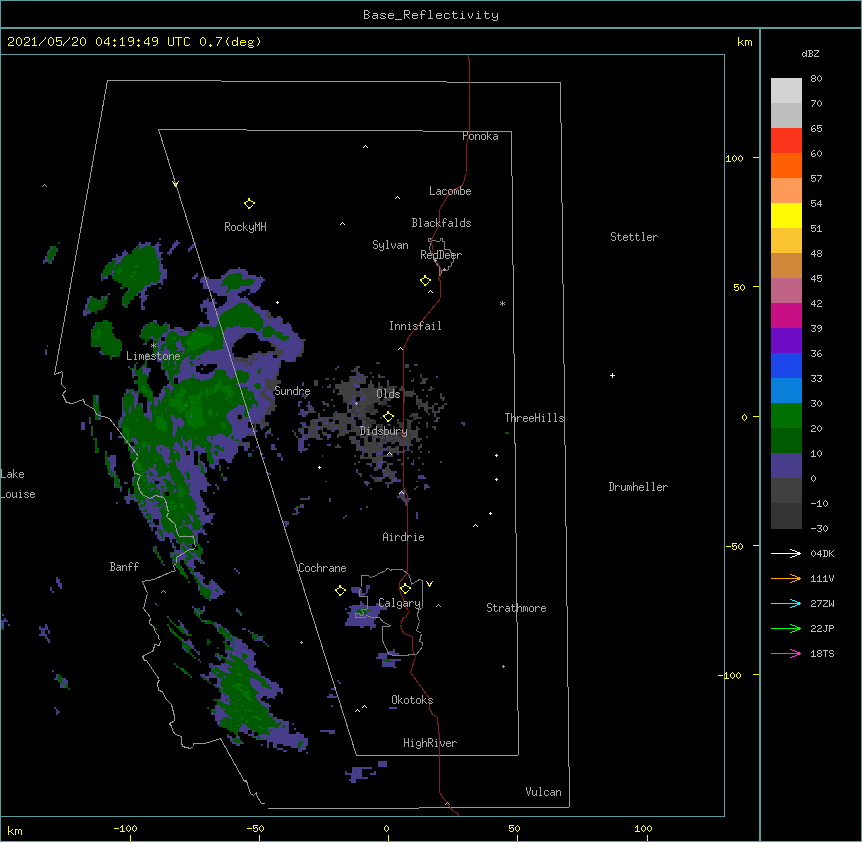Select the light gray 70-80 dBZ swatch

point(786,91)
